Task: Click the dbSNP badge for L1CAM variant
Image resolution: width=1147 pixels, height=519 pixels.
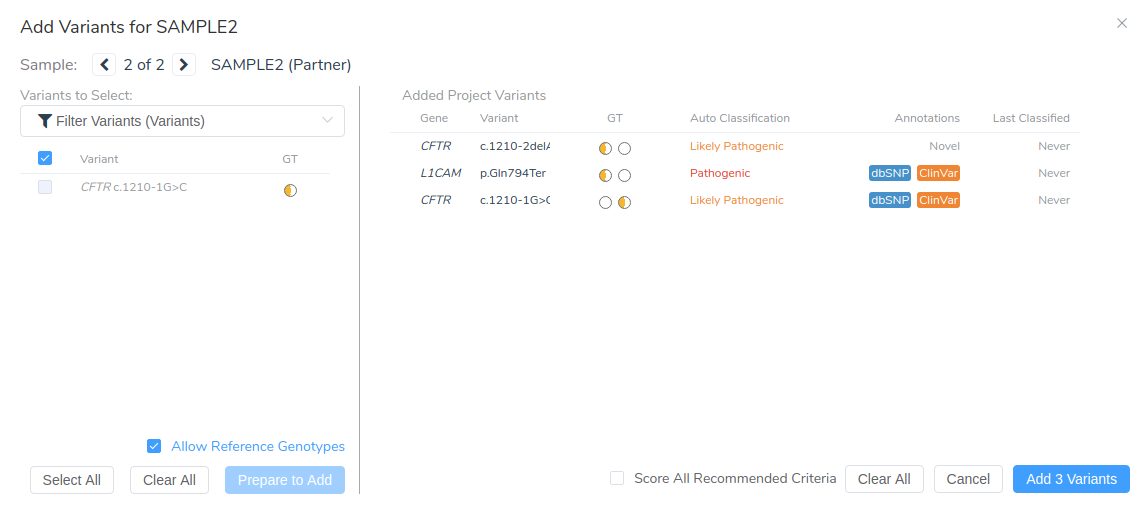Action: [889, 173]
